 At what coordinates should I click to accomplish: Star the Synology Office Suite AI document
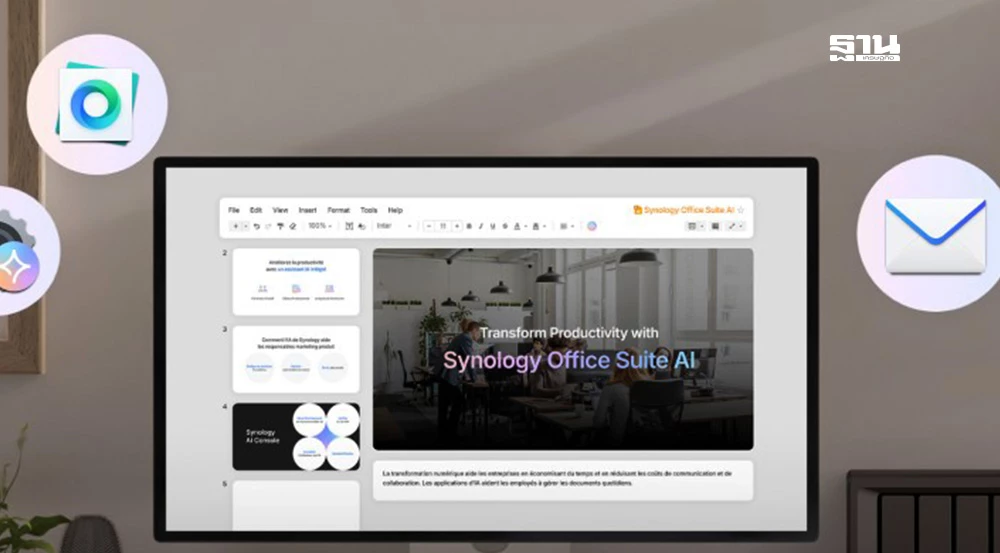point(740,210)
